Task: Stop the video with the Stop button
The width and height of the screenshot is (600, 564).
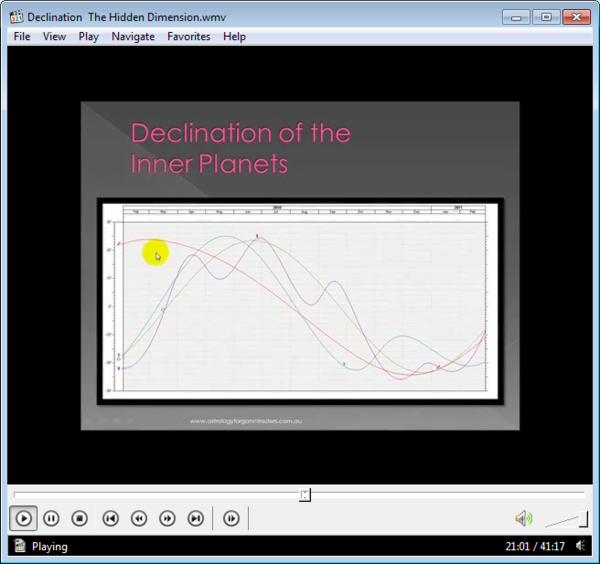Action: pos(80,518)
